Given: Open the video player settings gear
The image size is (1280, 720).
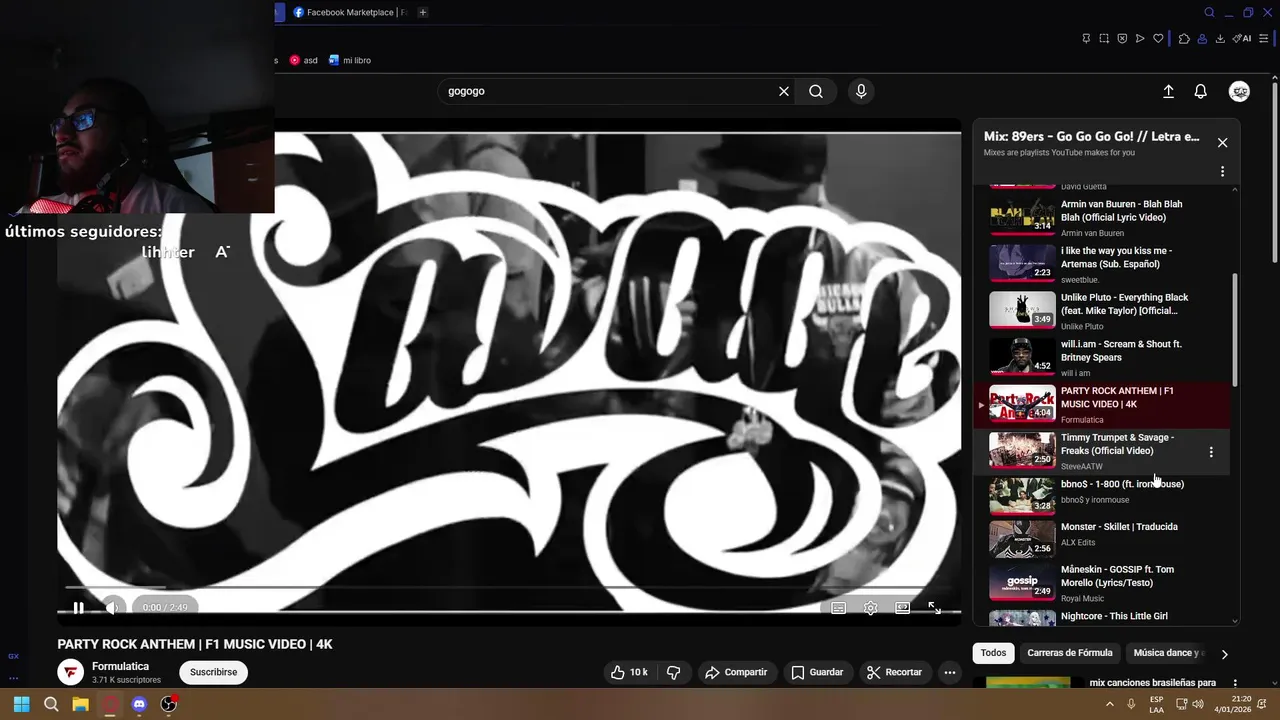Looking at the screenshot, I should (x=871, y=608).
